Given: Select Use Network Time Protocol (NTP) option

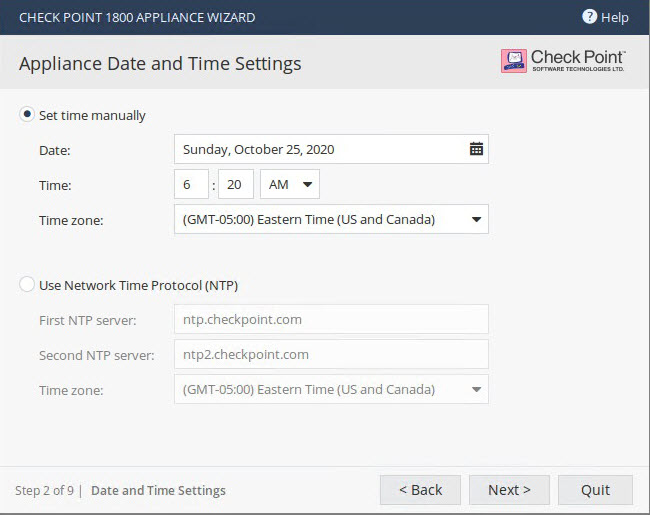Looking at the screenshot, I should point(27,284).
